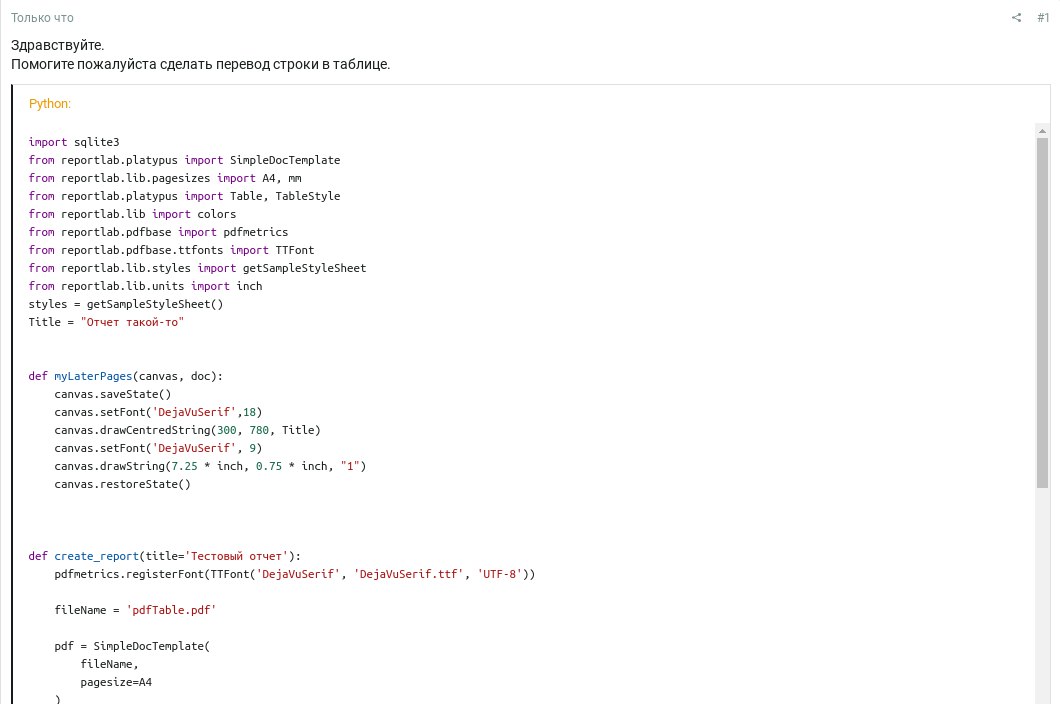Open the #1 post permalink

(x=1043, y=18)
